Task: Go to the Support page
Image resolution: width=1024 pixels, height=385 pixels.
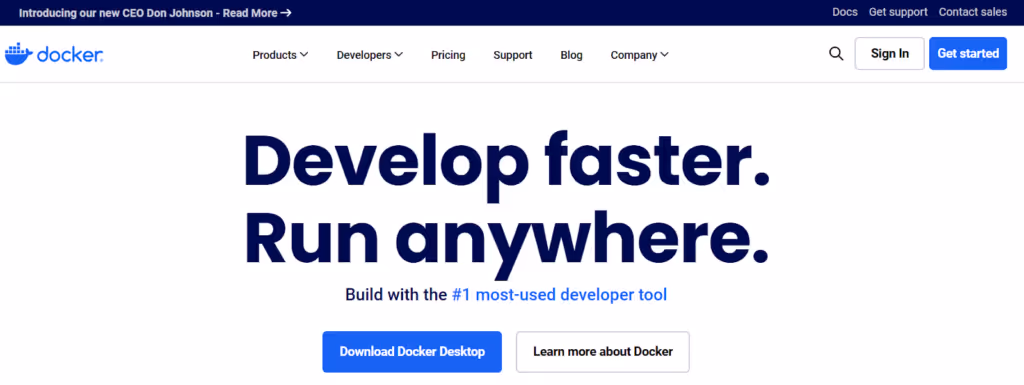Action: click(513, 55)
